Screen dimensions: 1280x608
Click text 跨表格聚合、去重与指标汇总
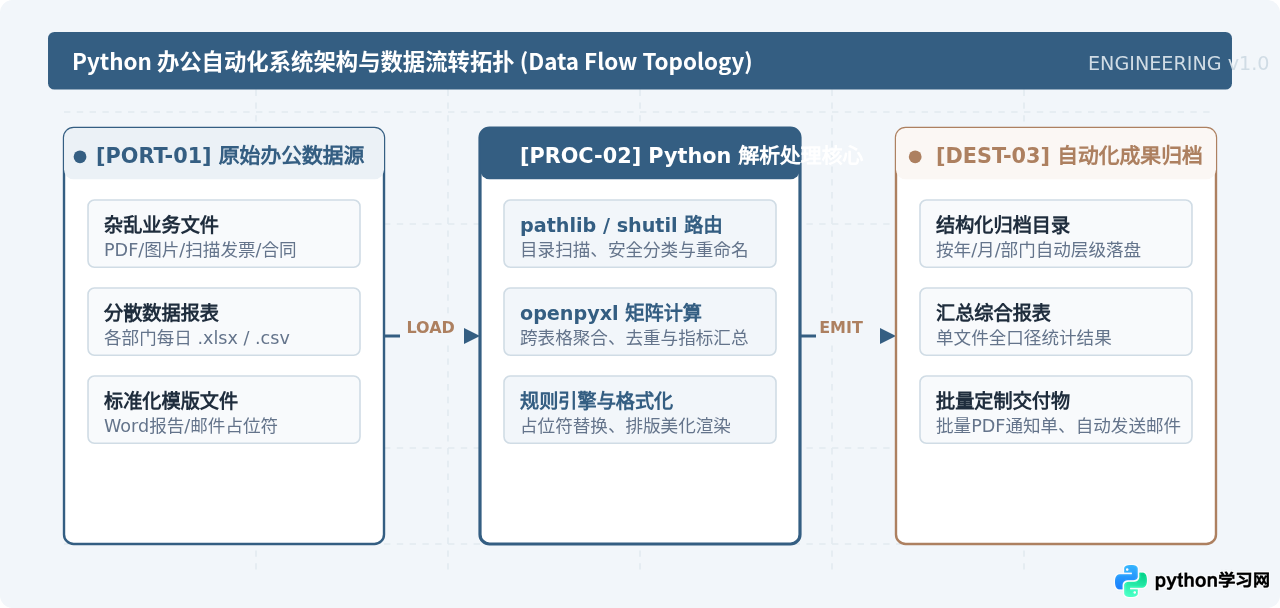point(634,338)
